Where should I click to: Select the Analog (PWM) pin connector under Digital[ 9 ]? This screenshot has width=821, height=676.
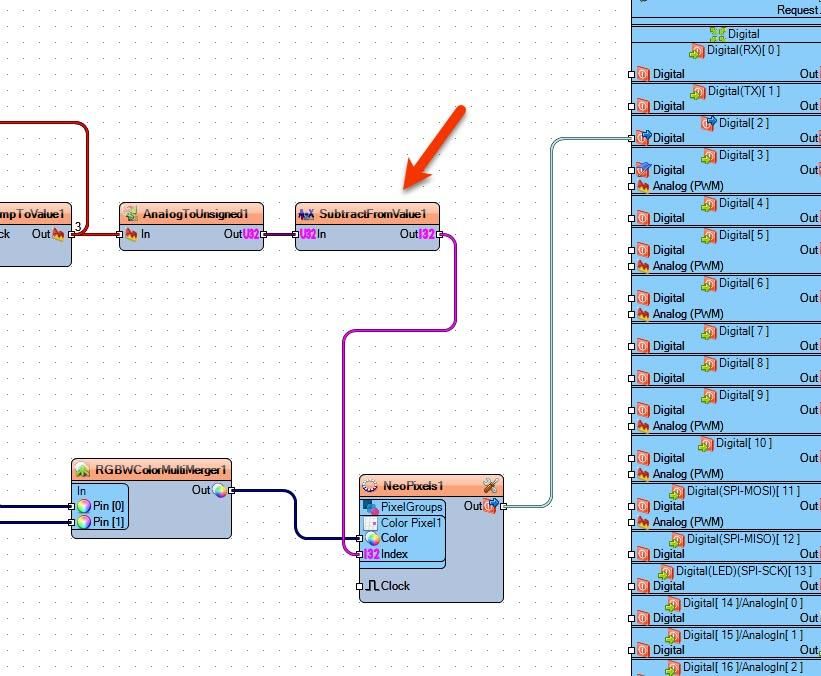click(631, 426)
